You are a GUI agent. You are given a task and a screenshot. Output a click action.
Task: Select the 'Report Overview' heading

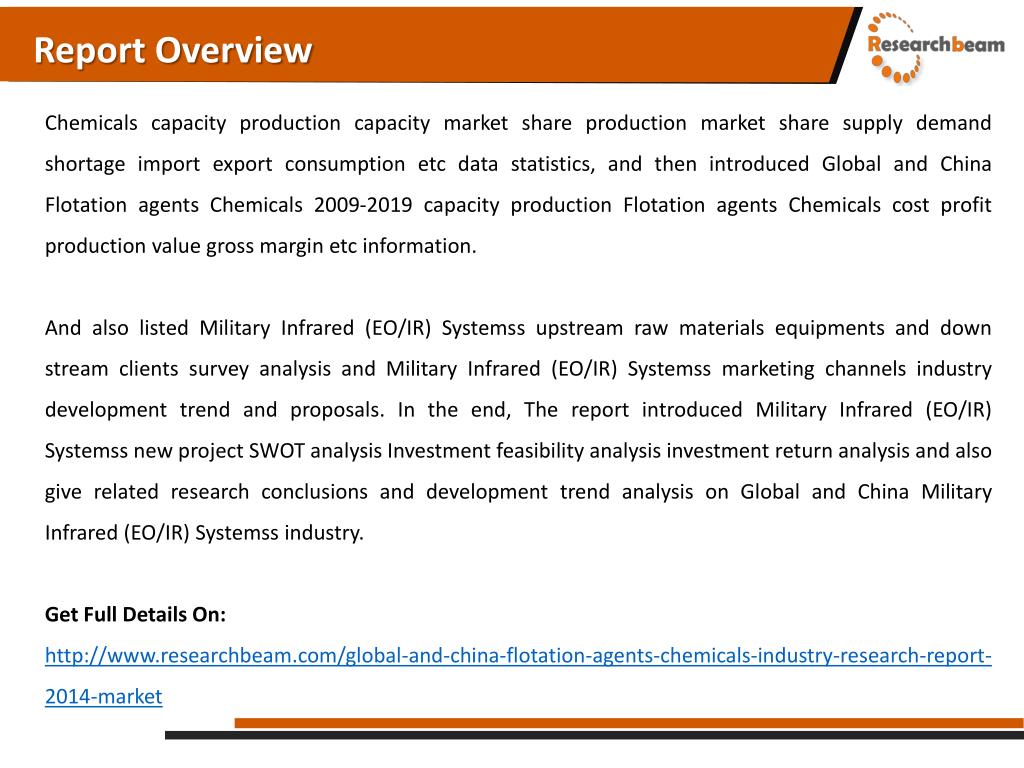click(x=173, y=50)
